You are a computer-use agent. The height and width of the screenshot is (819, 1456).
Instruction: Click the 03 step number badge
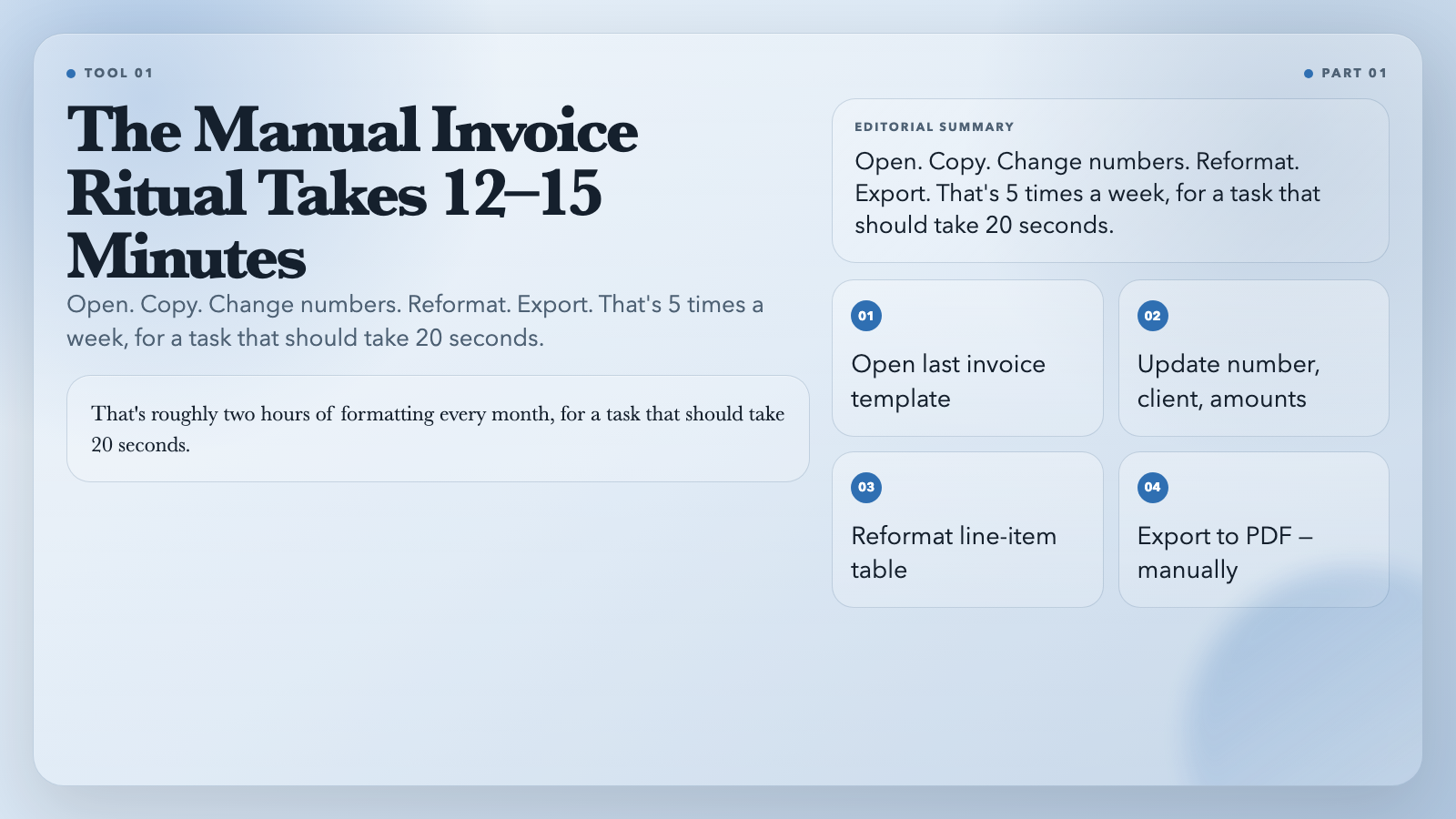[866, 487]
